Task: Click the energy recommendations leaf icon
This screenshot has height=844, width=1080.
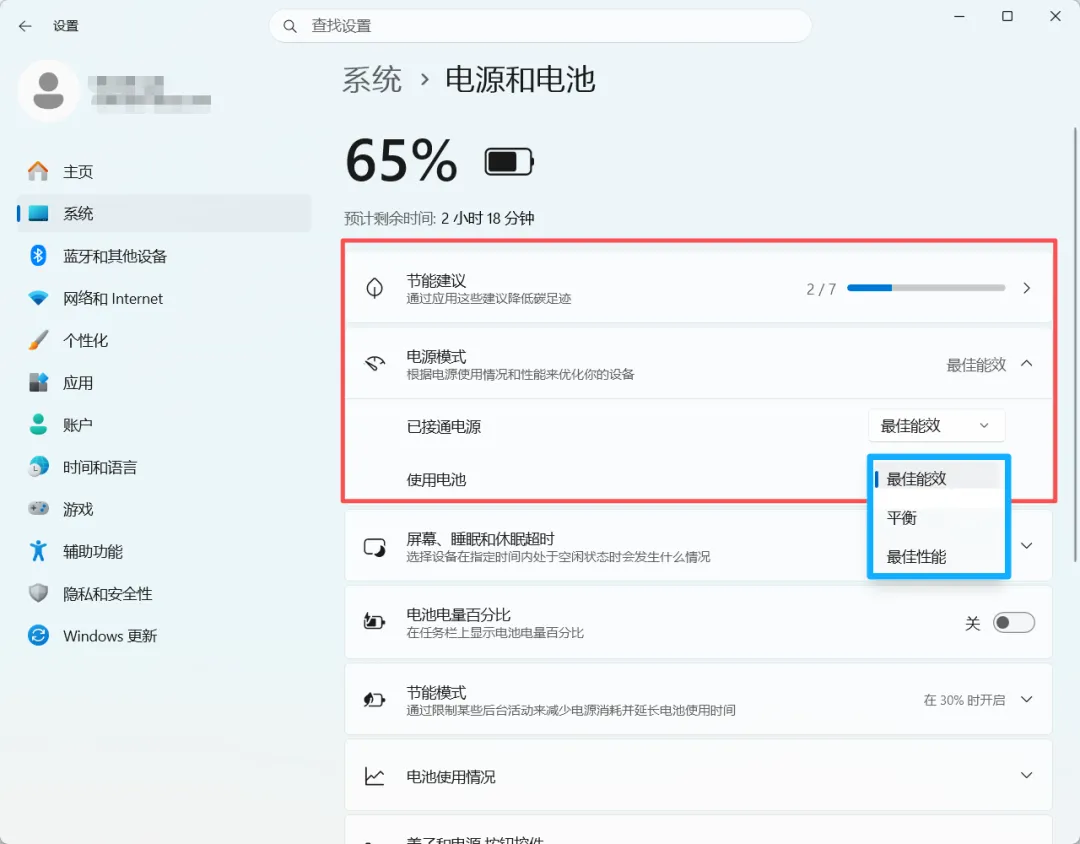Action: [x=375, y=288]
